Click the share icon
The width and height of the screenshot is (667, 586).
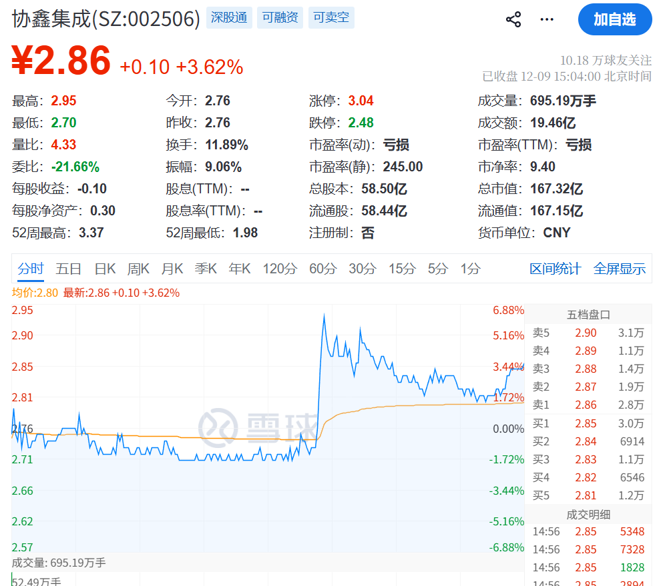point(514,19)
